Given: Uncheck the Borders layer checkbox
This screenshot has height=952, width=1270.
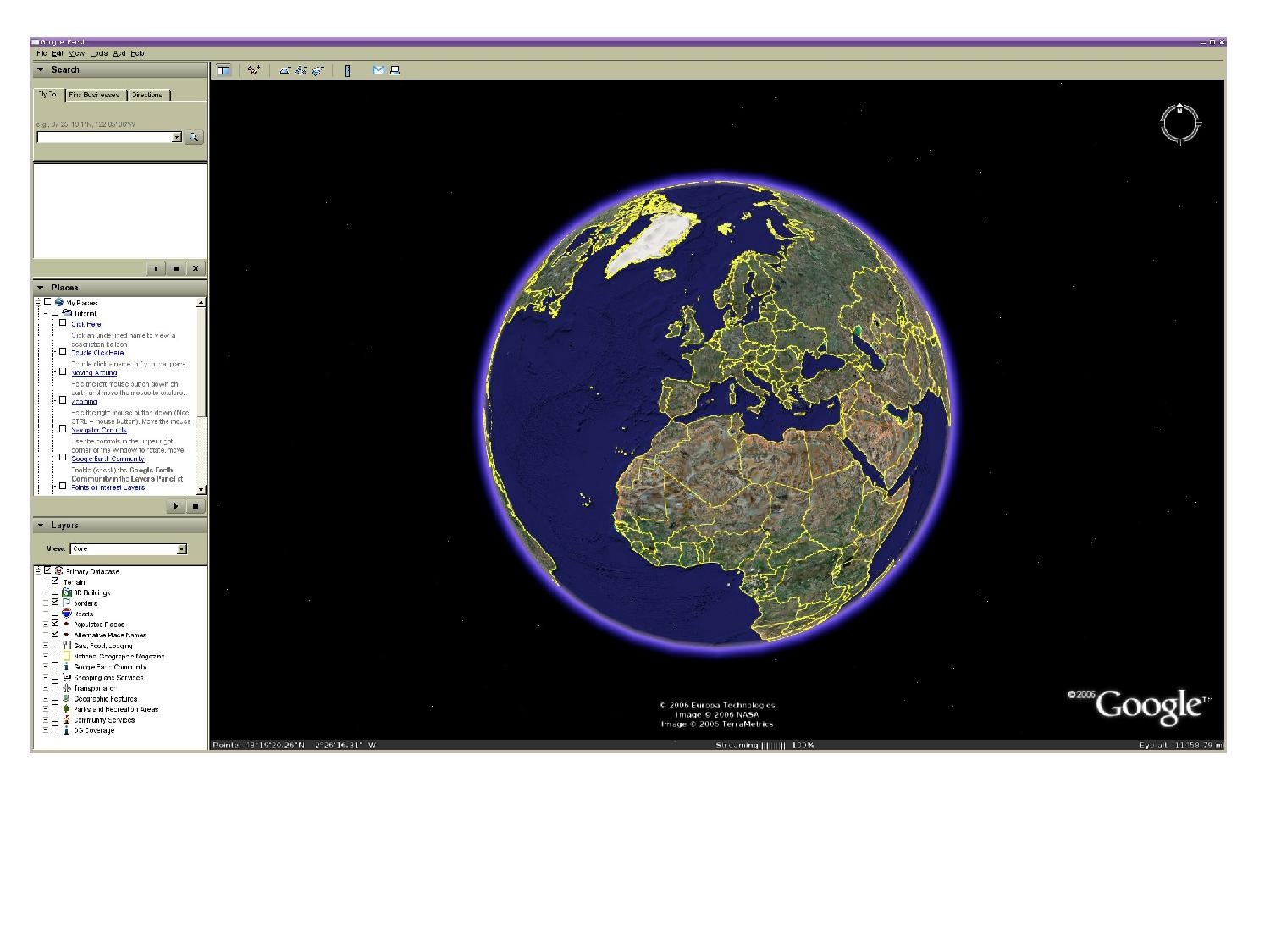Looking at the screenshot, I should click(56, 603).
